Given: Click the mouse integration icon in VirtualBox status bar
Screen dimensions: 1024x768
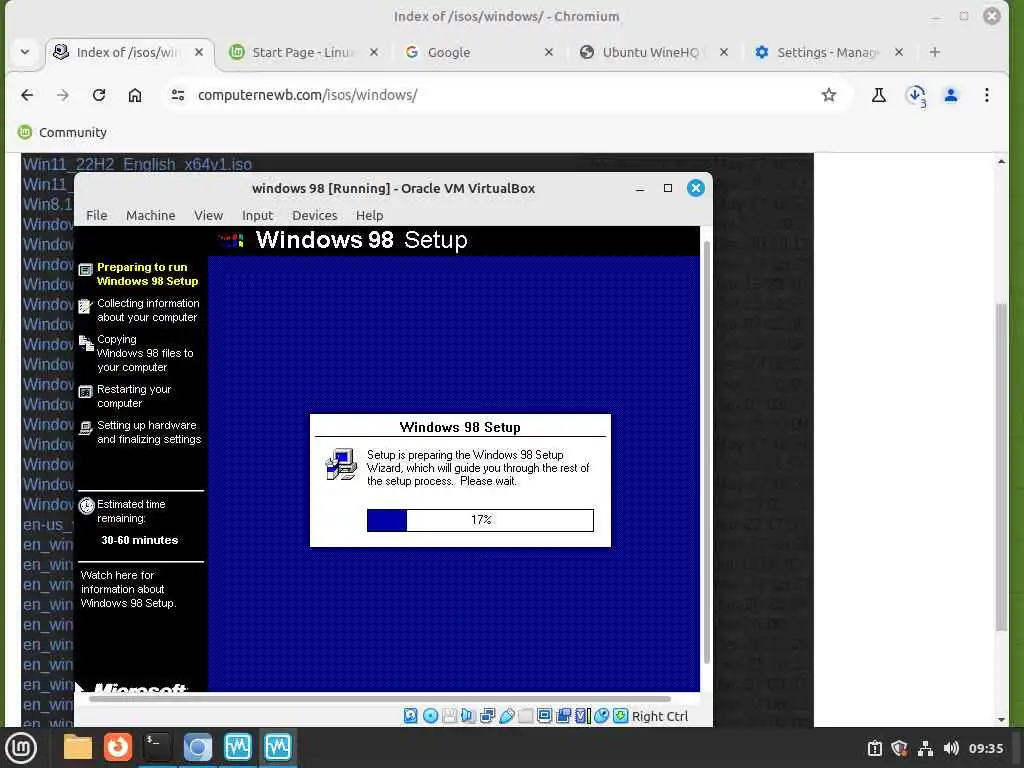Looking at the screenshot, I should (x=601, y=716).
